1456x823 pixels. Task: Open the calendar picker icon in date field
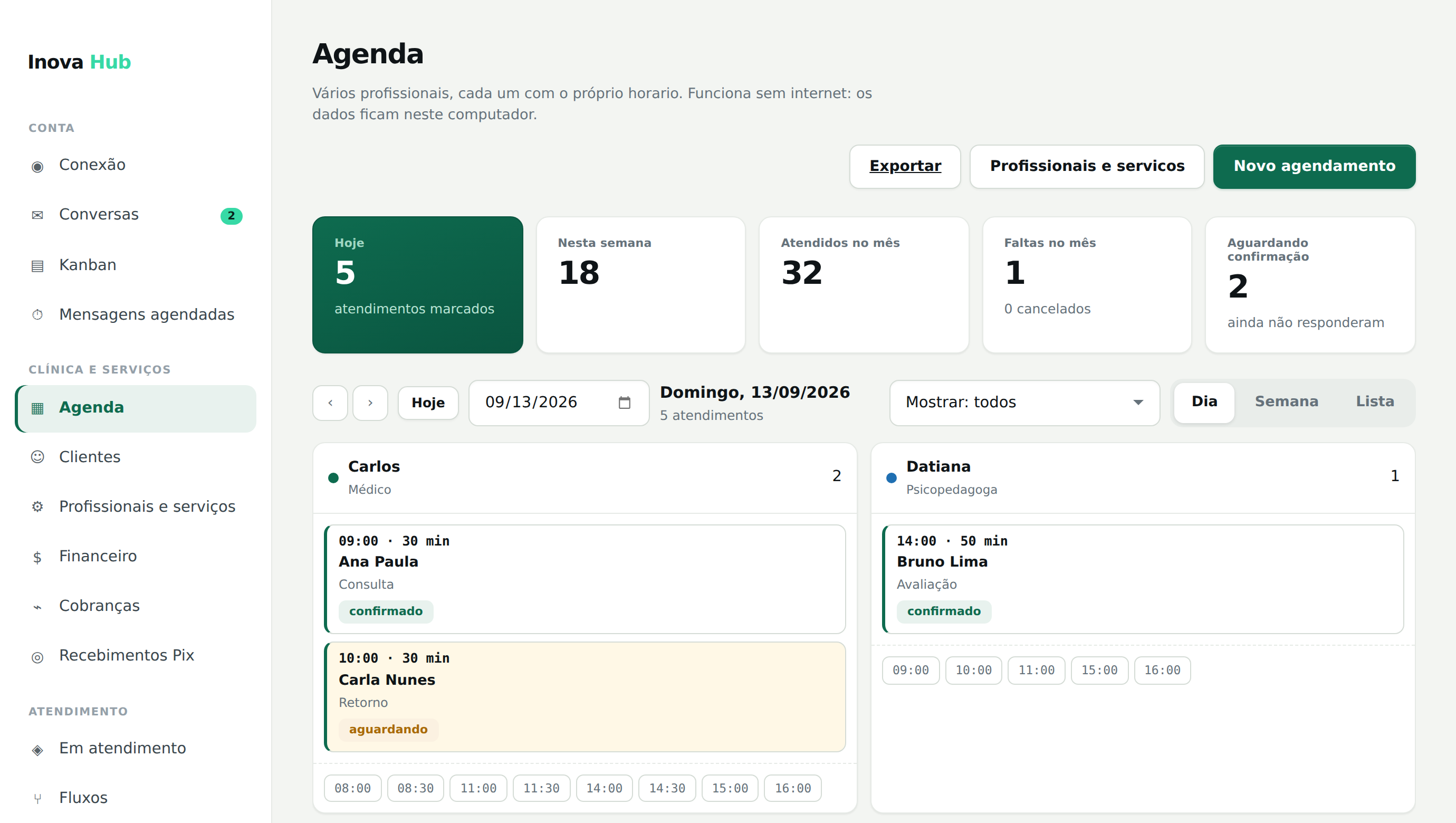[x=624, y=403]
